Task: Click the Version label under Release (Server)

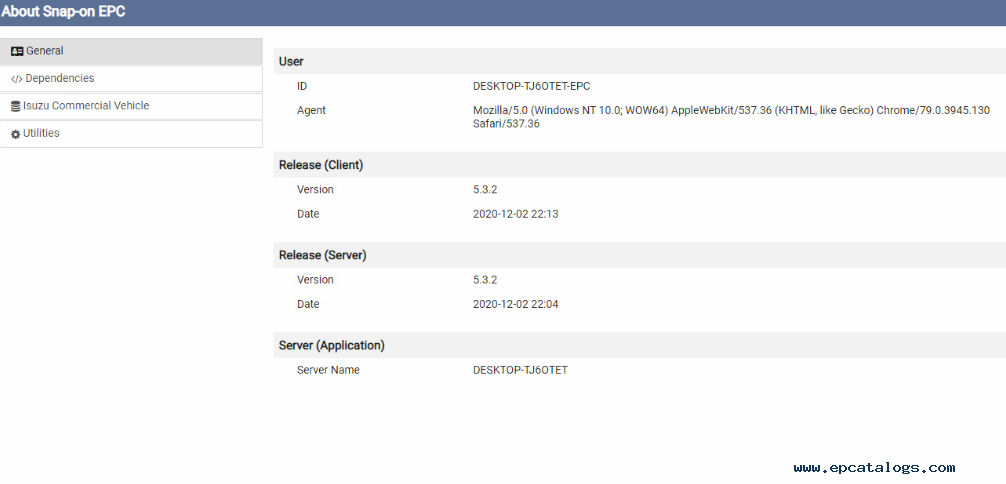Action: (315, 280)
